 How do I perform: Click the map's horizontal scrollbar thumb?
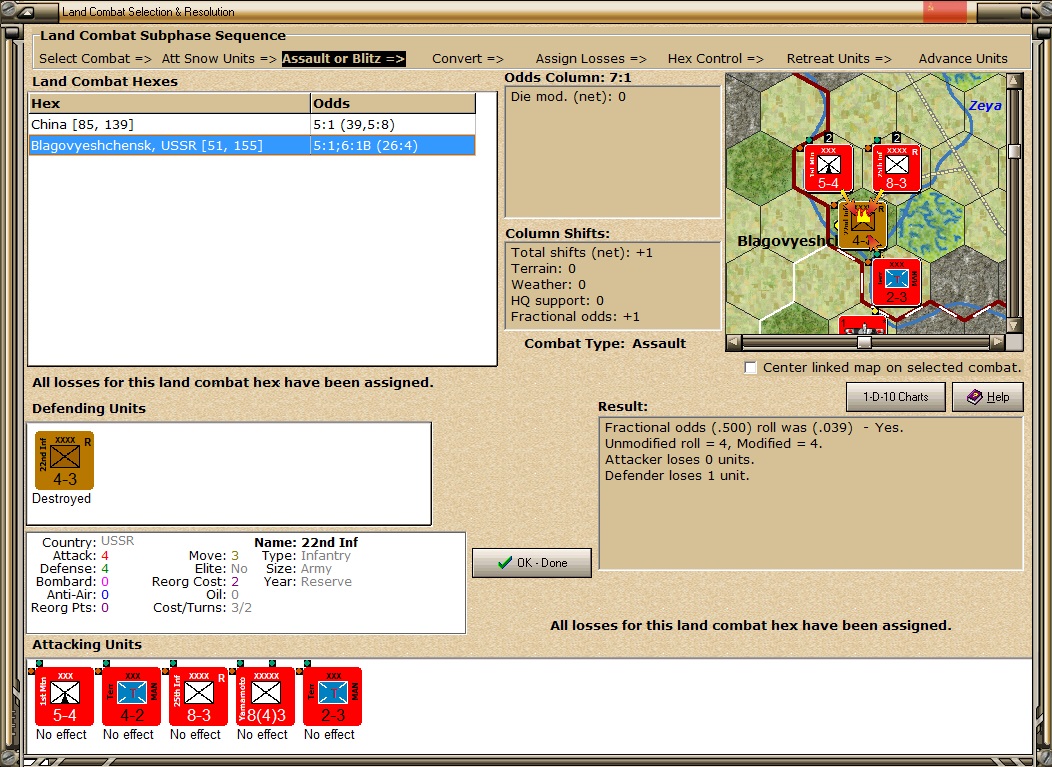(864, 343)
